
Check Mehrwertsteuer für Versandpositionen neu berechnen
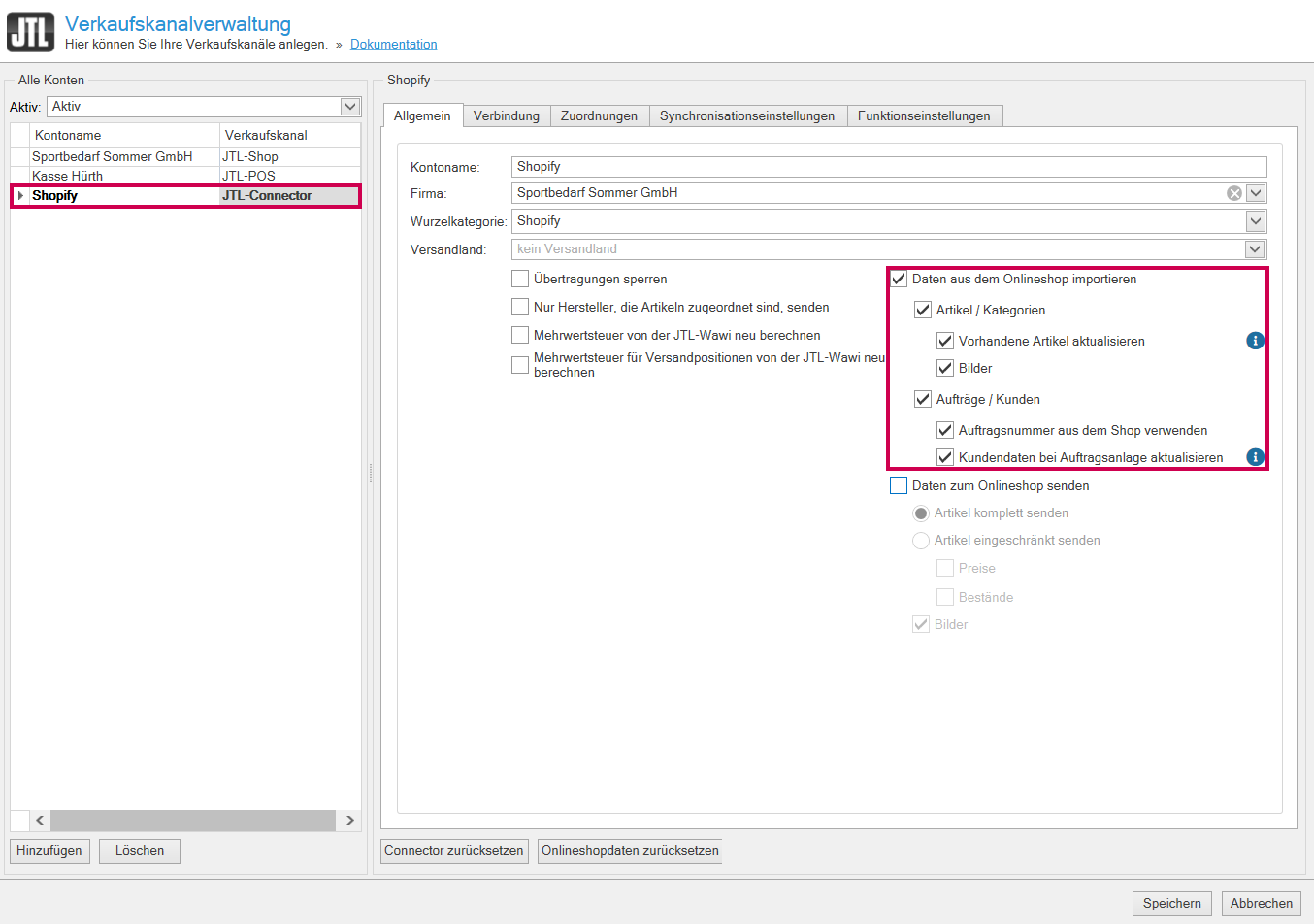[520, 365]
